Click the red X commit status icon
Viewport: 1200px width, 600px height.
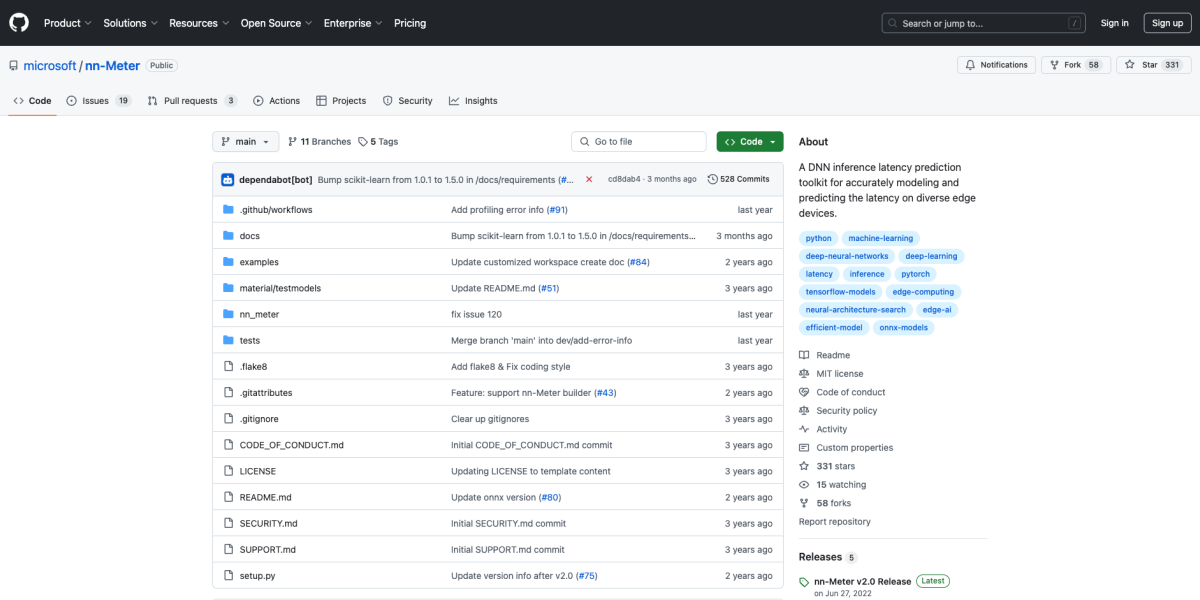[x=589, y=179]
